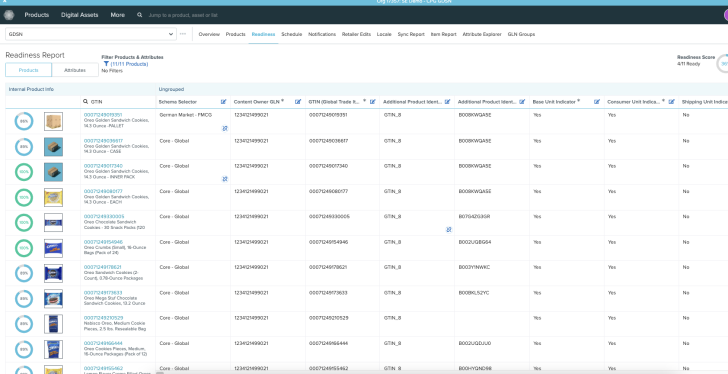Open the Item Report tab
The height and width of the screenshot is (374, 728).
[x=443, y=34]
